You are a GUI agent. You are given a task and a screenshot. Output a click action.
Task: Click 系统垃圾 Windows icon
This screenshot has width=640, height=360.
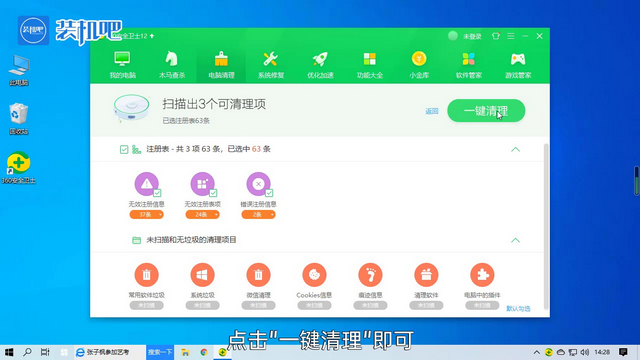tap(202, 275)
